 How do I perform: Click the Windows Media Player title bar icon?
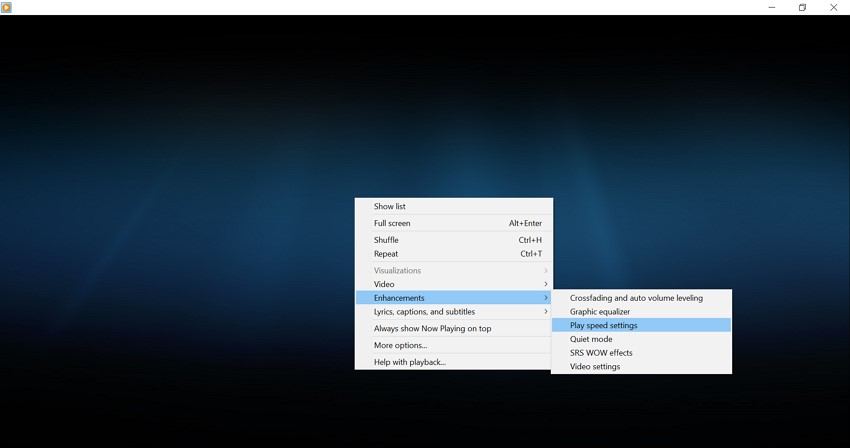[x=6, y=7]
